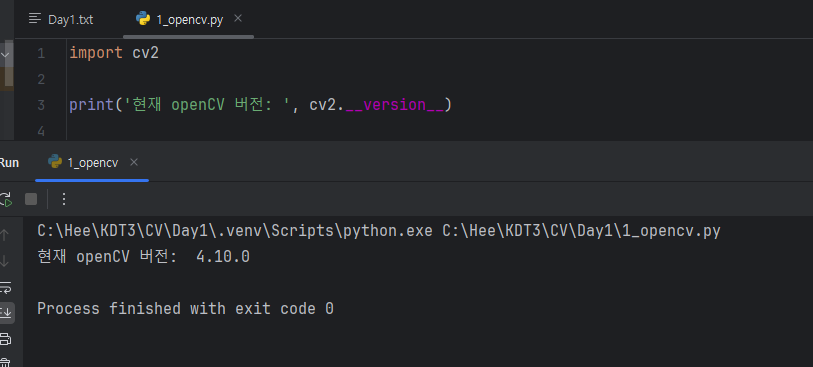
Task: Expand the chevron at the left window edge
Action: point(5,54)
